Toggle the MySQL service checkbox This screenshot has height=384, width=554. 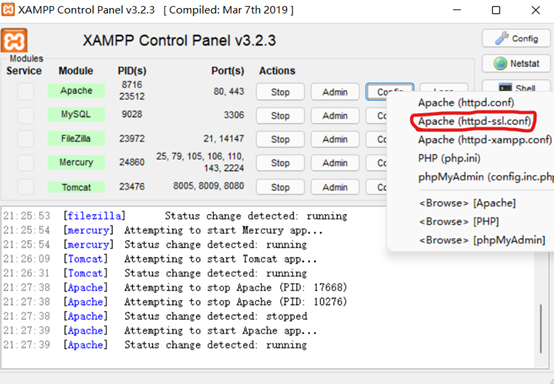click(26, 115)
